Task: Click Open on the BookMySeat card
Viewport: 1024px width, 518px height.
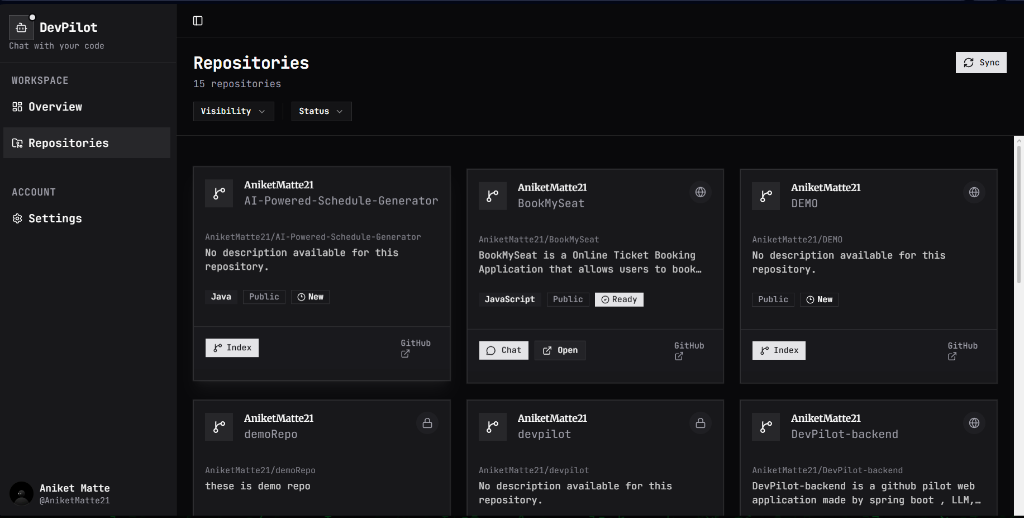Action: click(x=560, y=350)
